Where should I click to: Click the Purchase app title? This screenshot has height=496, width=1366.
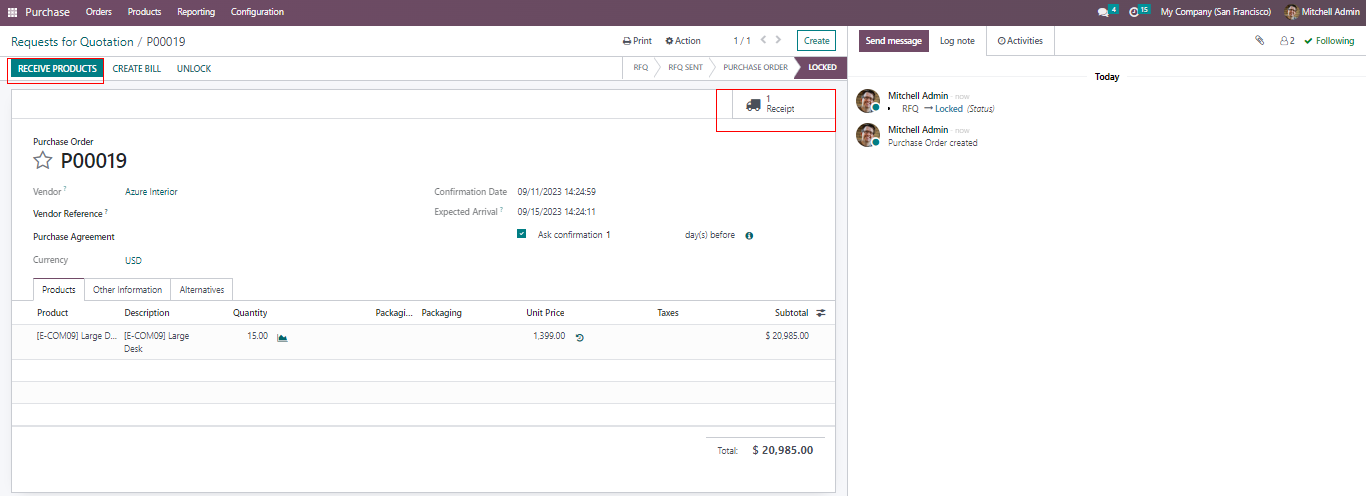pos(47,12)
